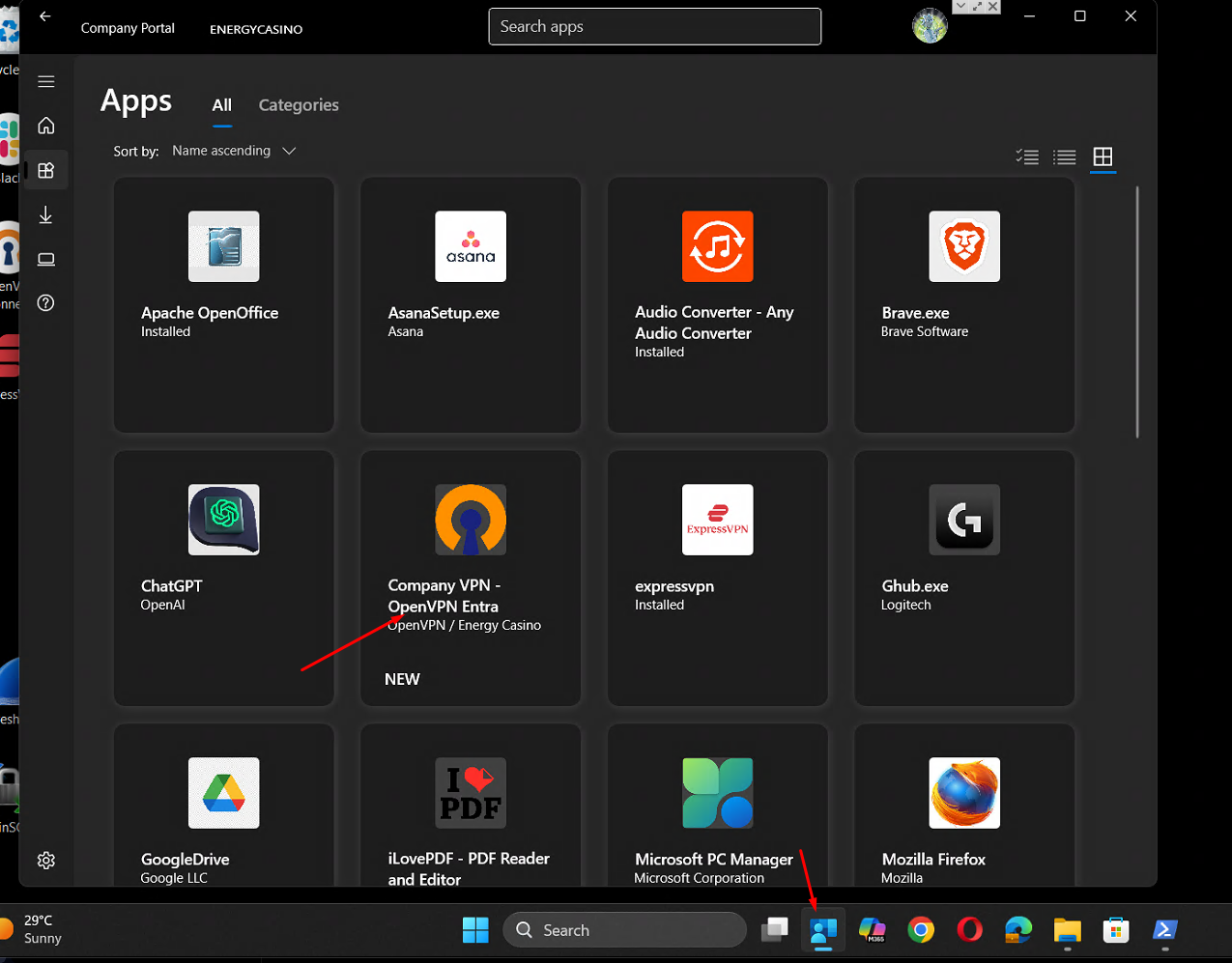Viewport: 1232px width, 963px height.
Task: Select the Categories tab
Action: pyautogui.click(x=299, y=105)
